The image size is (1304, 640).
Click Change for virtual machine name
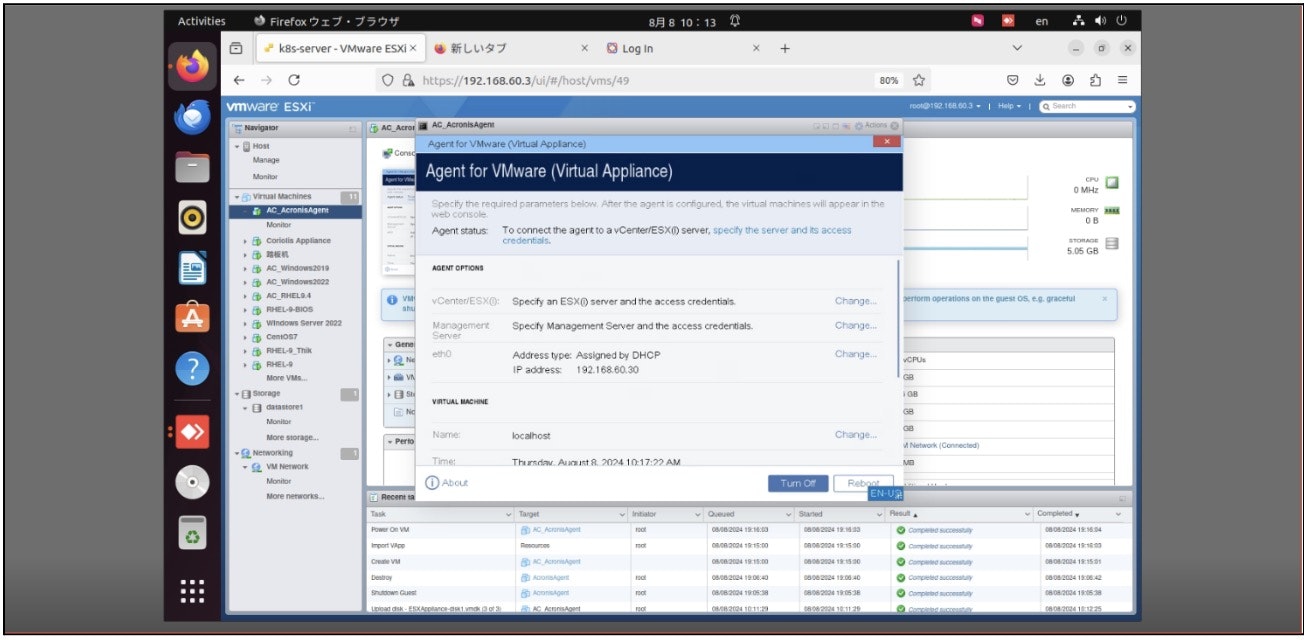click(856, 435)
